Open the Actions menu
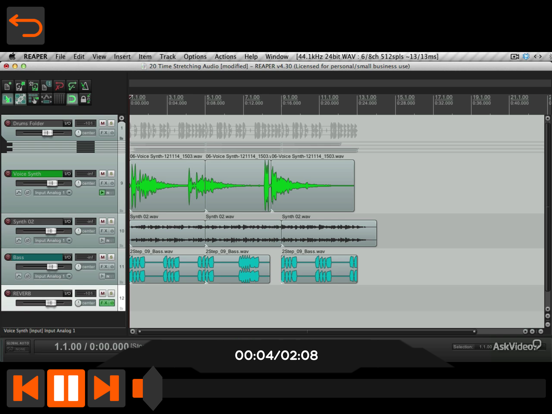Viewport: 552px width, 414px height. (x=225, y=56)
